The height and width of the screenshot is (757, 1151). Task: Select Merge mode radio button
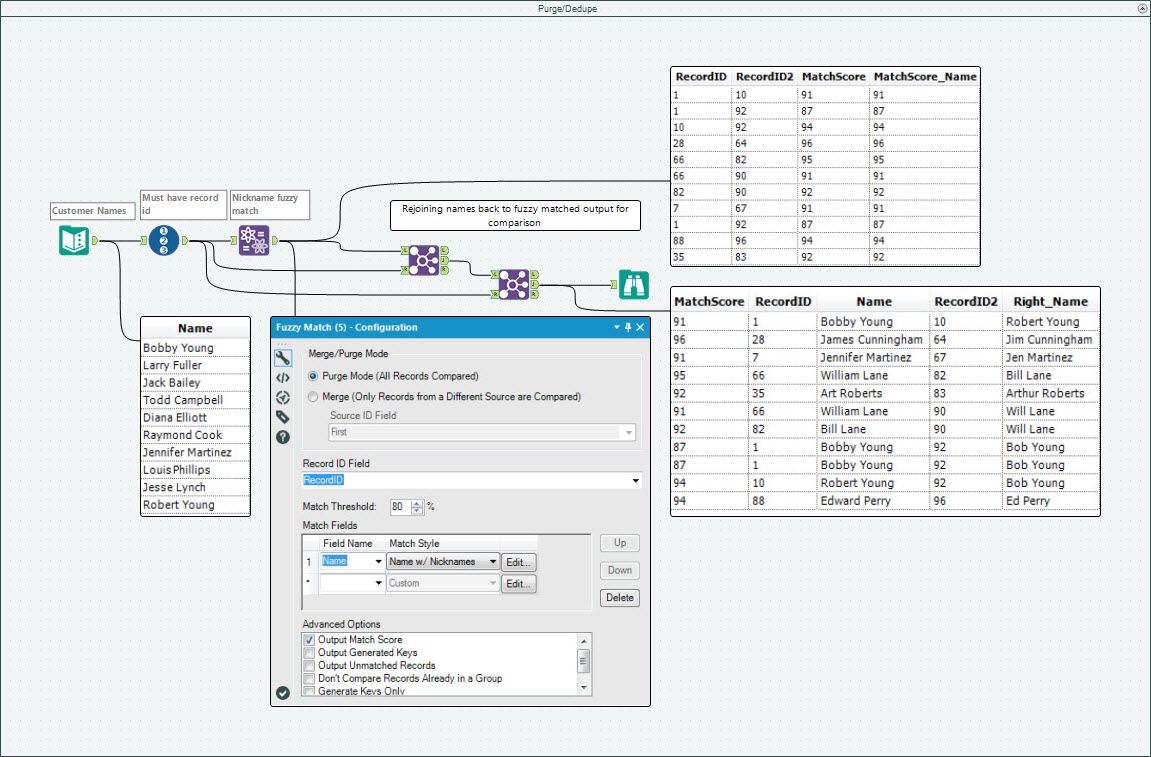click(x=314, y=397)
